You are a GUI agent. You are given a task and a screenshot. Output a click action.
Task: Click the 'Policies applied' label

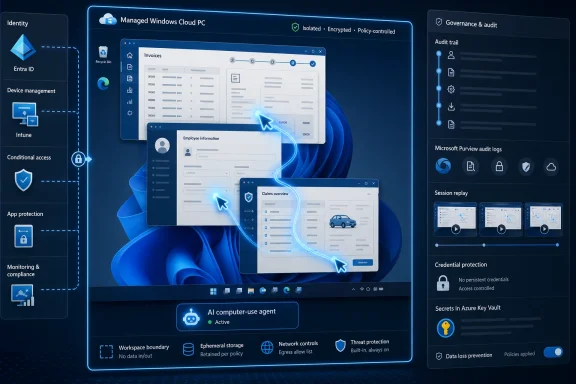(519, 354)
